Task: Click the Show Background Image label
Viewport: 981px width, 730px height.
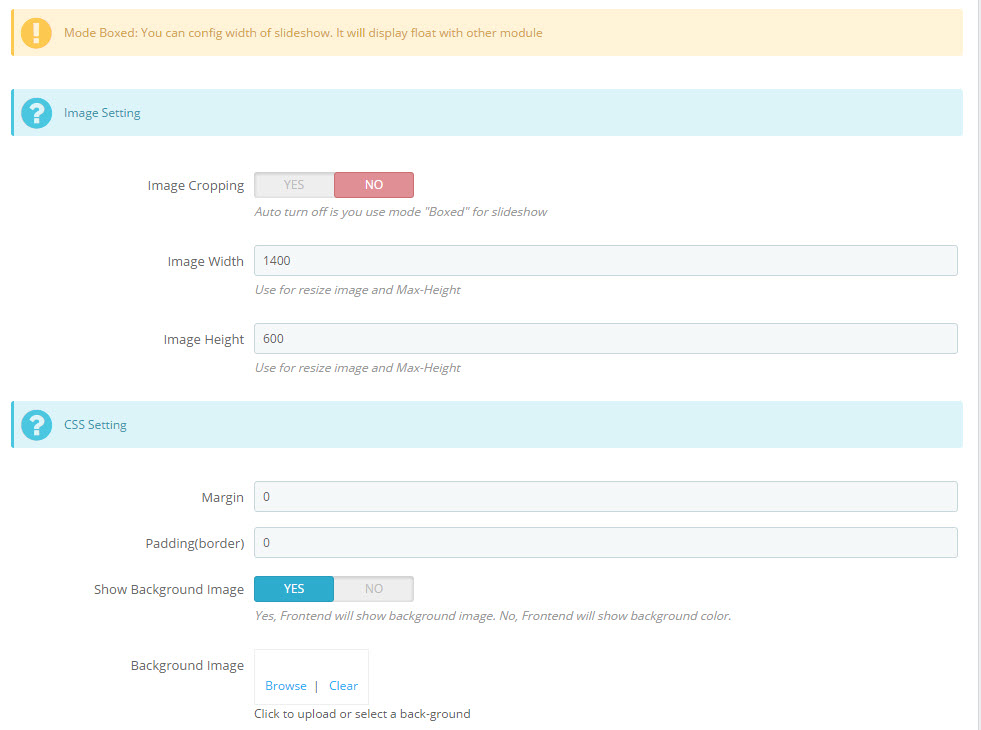Action: 169,590
